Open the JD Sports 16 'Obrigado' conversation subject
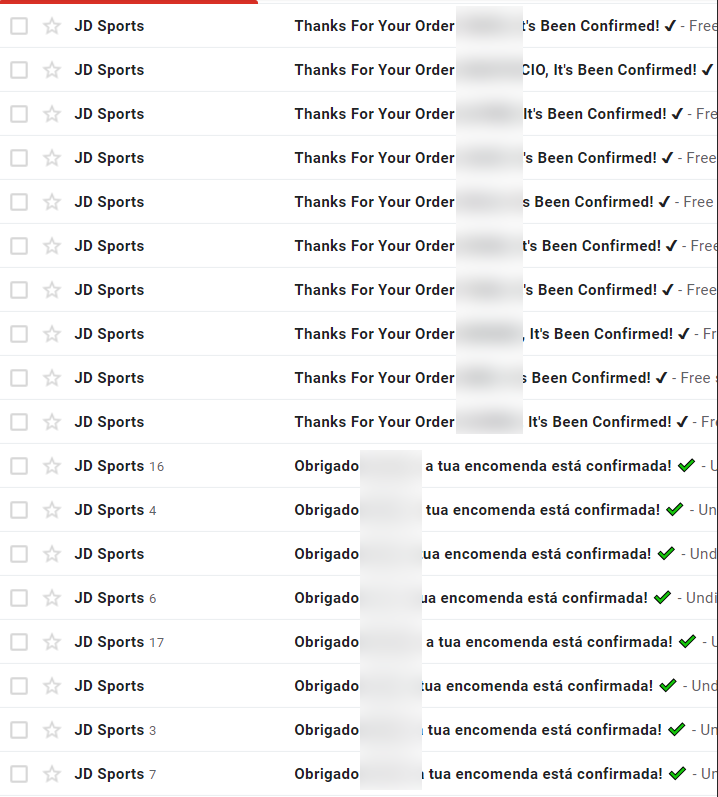The height and width of the screenshot is (797, 718). click(494, 466)
